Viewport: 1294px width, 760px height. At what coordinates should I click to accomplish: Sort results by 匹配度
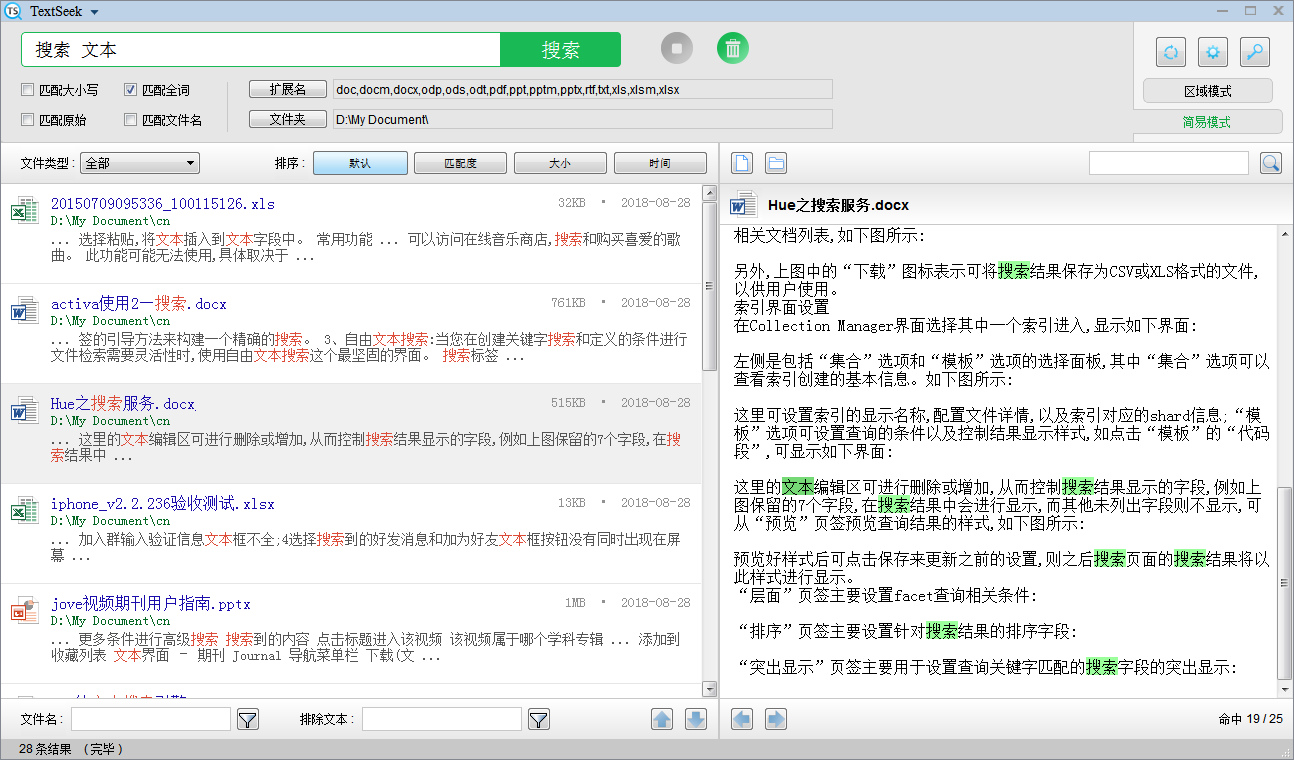(x=460, y=163)
